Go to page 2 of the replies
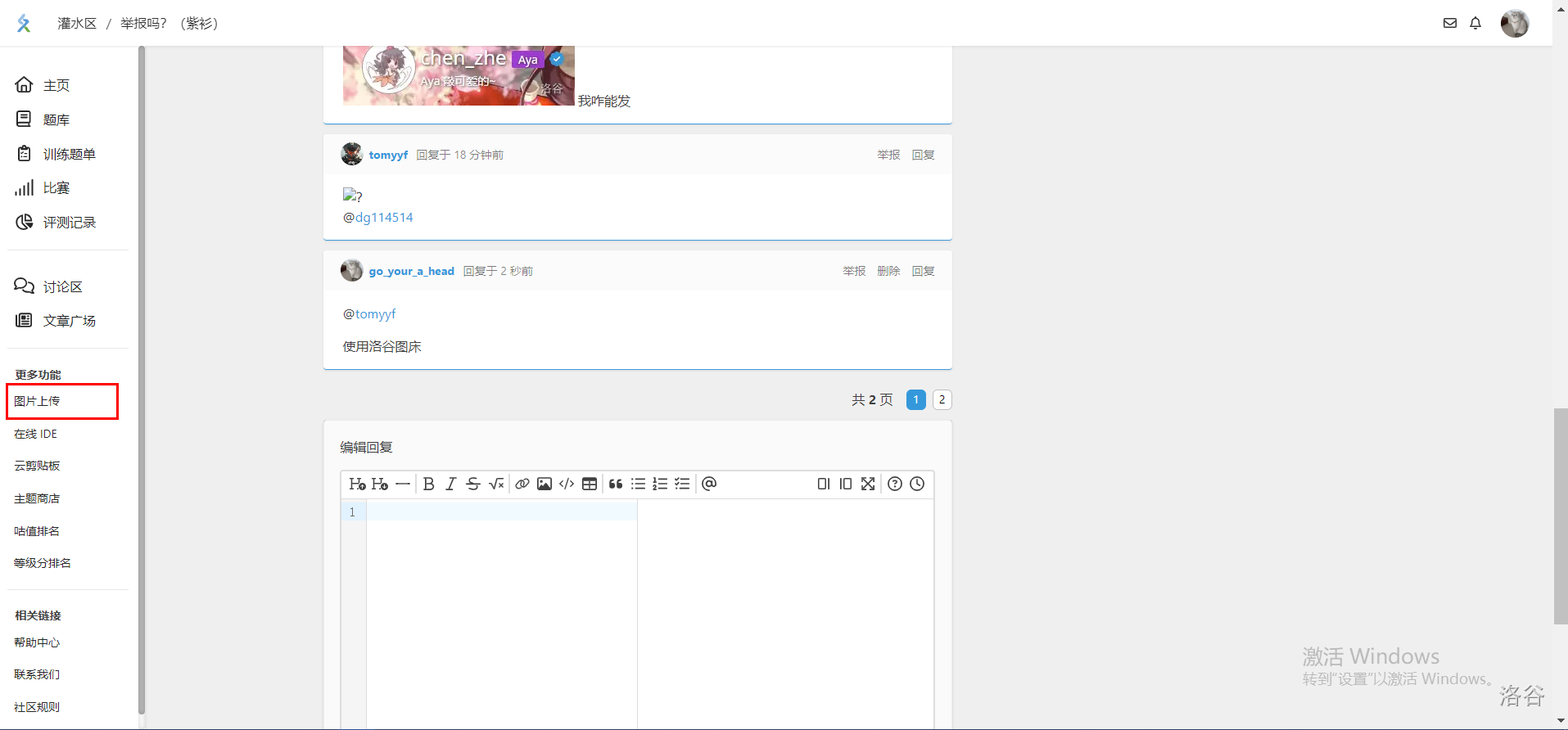Viewport: 1568px width, 730px height. point(942,399)
